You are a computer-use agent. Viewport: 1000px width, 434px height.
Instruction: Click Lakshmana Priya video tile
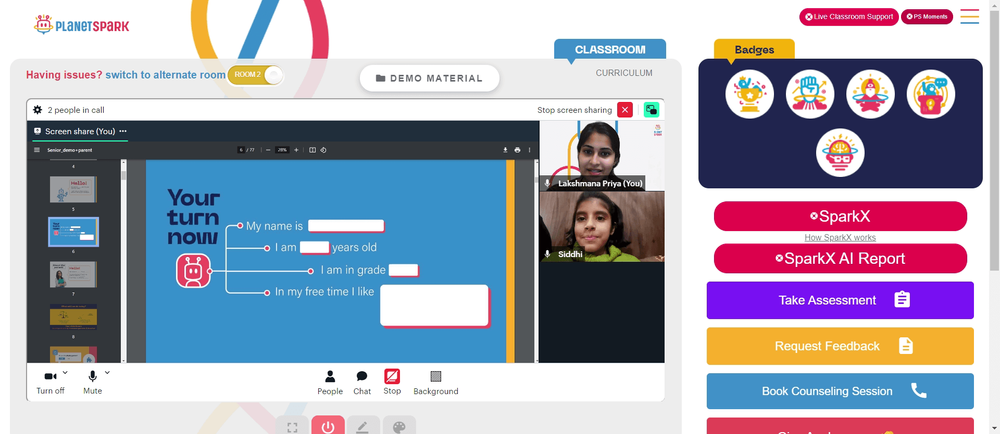click(602, 156)
